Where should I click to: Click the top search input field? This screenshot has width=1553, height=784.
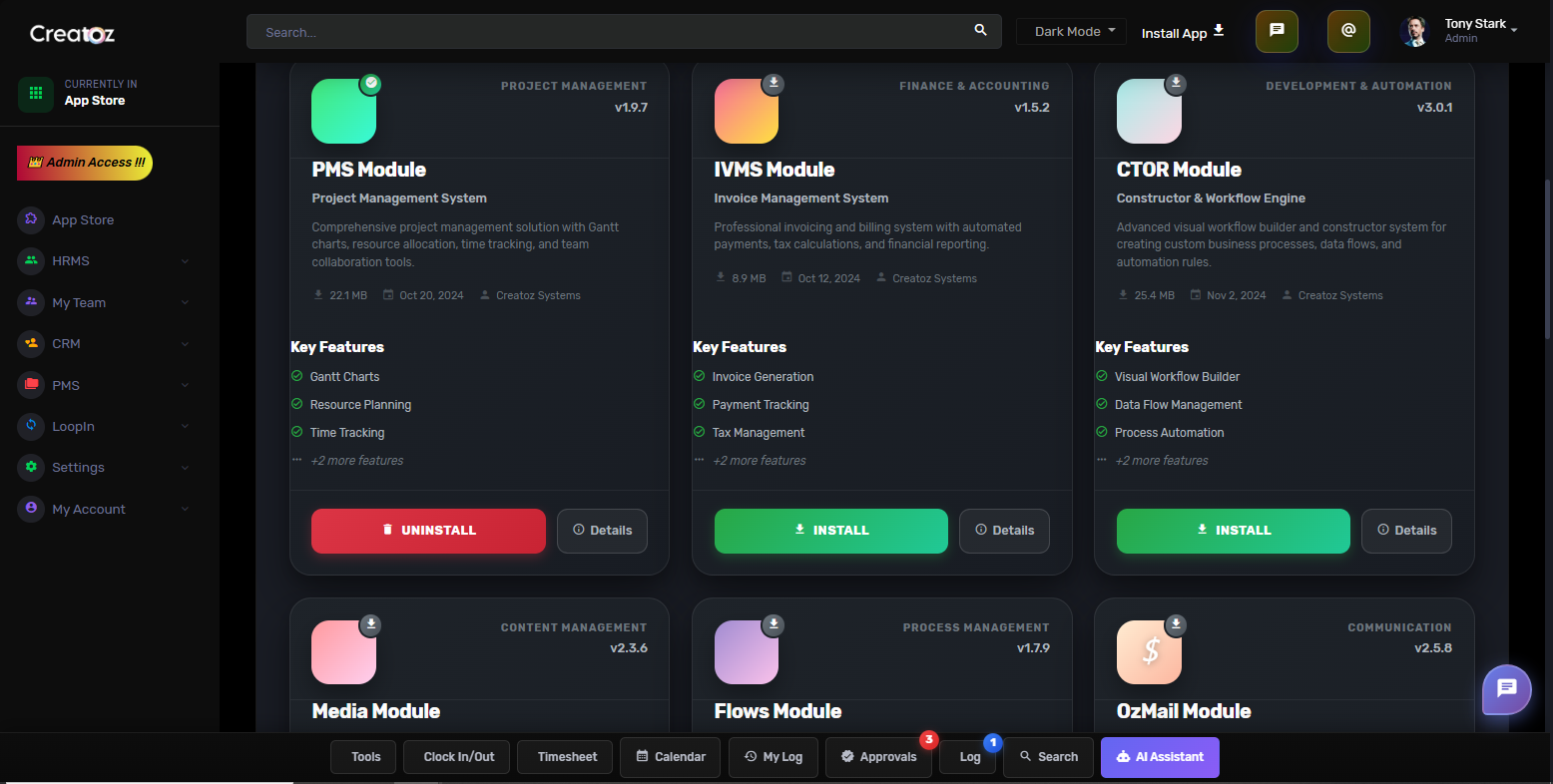[609, 32]
